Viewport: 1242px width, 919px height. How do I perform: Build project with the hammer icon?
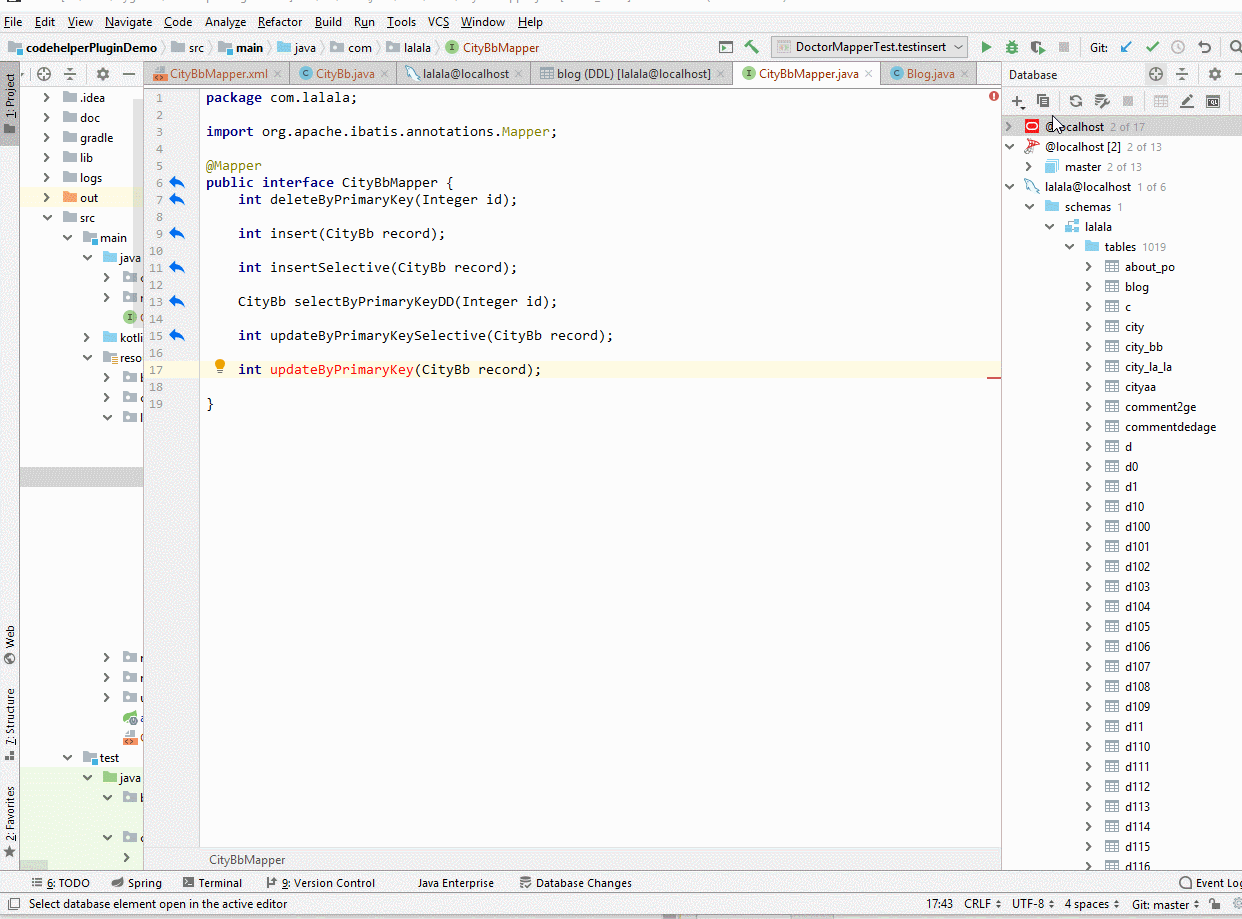[x=752, y=47]
